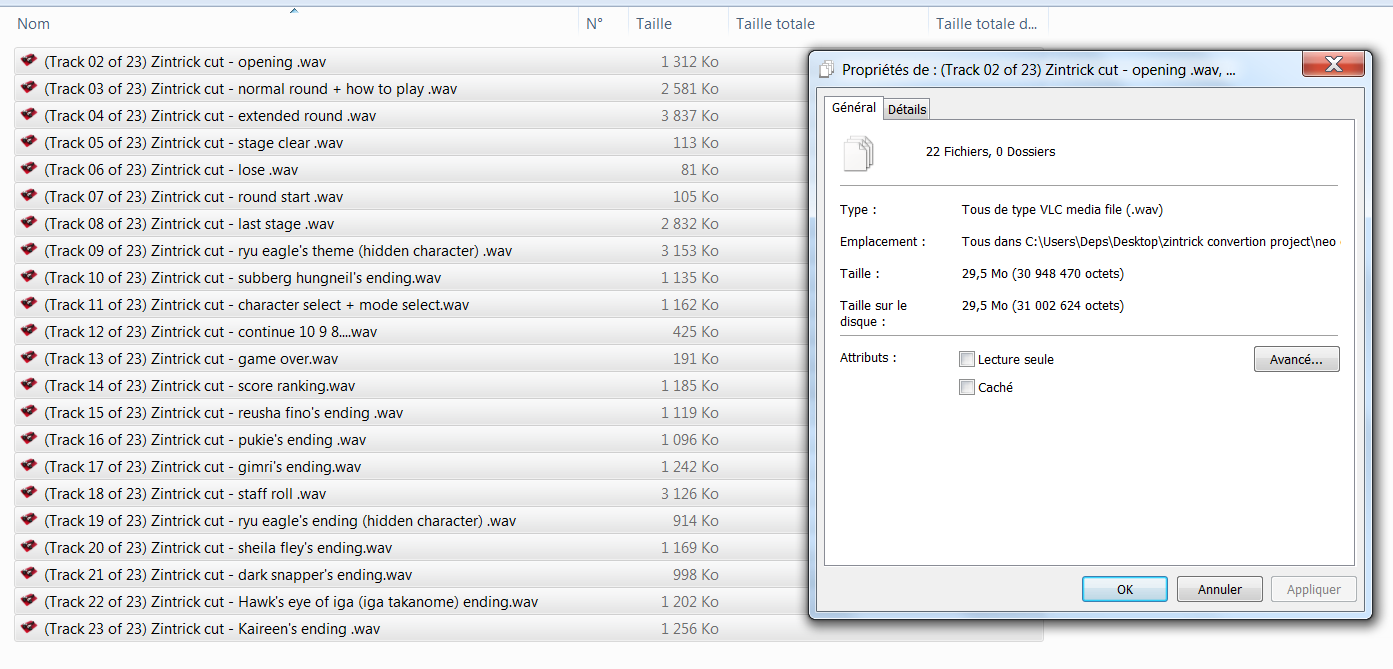Click VLC icon of Track 13 game over file
This screenshot has height=669, width=1393.
[x=29, y=358]
